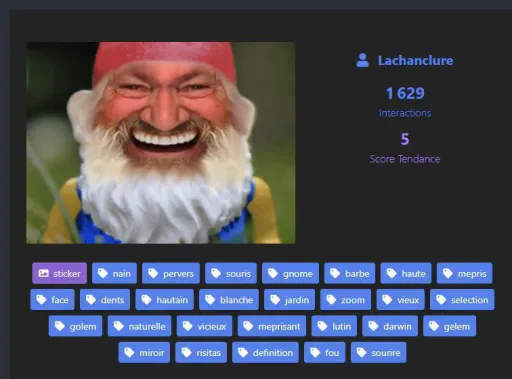This screenshot has width=512, height=379.
Task: Select the haute tag
Action: point(406,273)
